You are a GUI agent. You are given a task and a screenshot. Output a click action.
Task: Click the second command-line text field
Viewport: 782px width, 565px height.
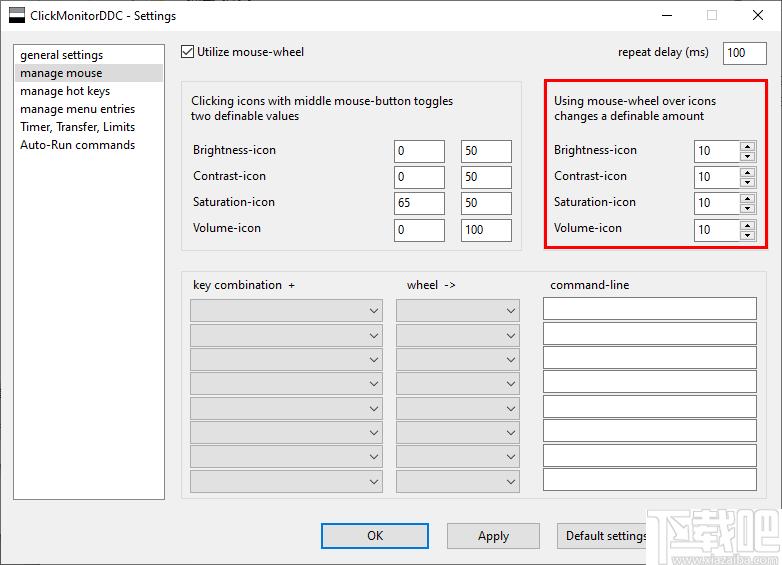[650, 334]
